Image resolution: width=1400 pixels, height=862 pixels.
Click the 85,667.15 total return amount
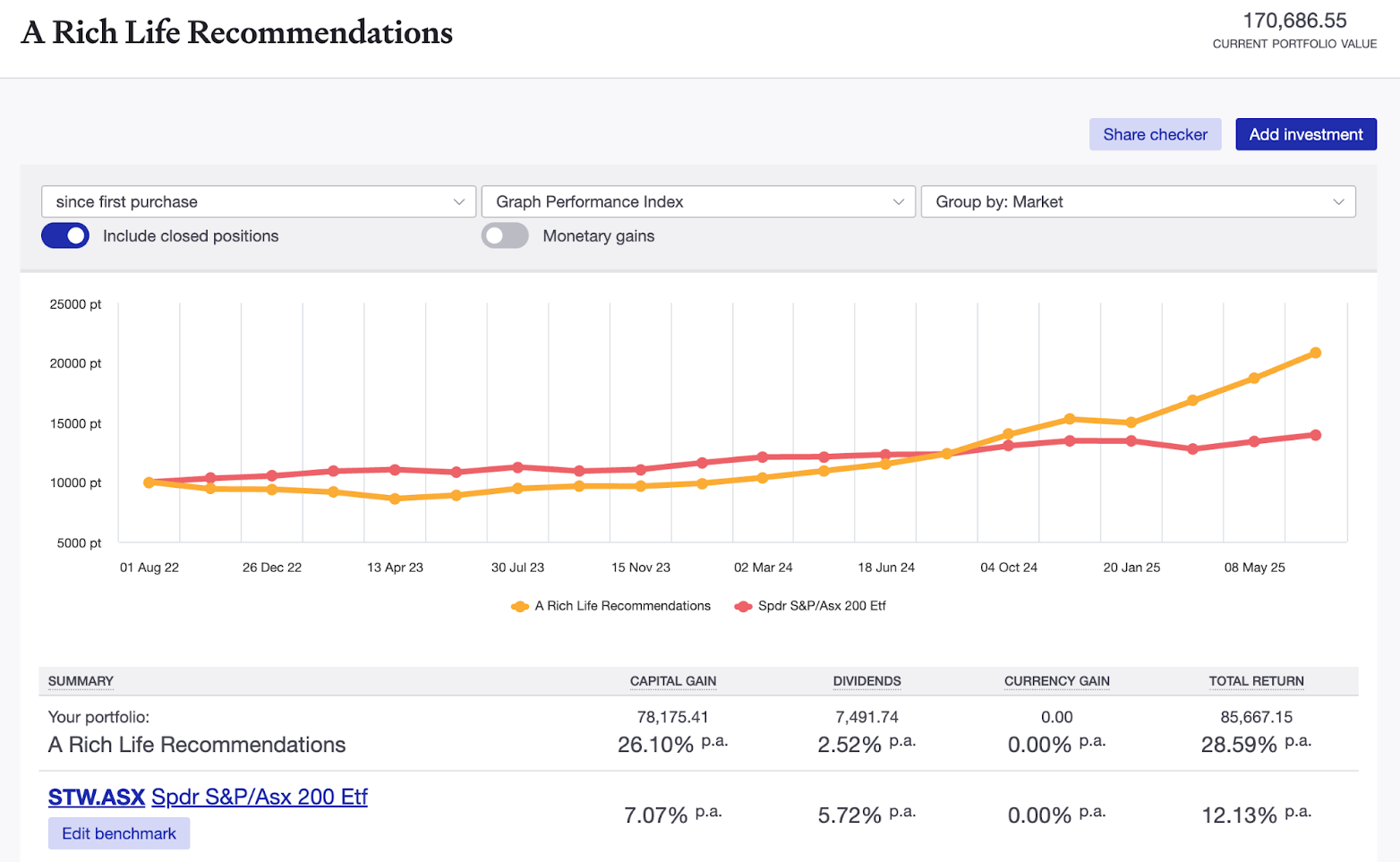point(1257,717)
